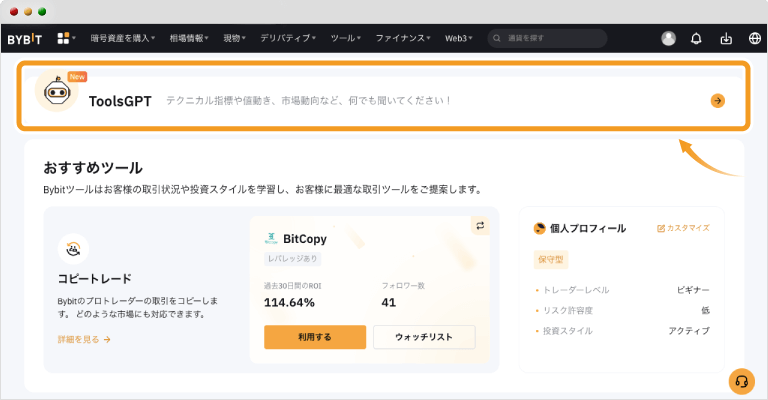
Task: Click the swap icon on BitCopy card
Action: coord(480,226)
